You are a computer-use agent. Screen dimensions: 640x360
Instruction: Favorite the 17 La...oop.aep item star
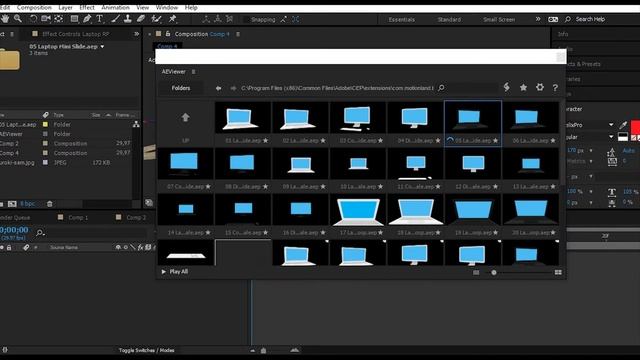(x=380, y=233)
